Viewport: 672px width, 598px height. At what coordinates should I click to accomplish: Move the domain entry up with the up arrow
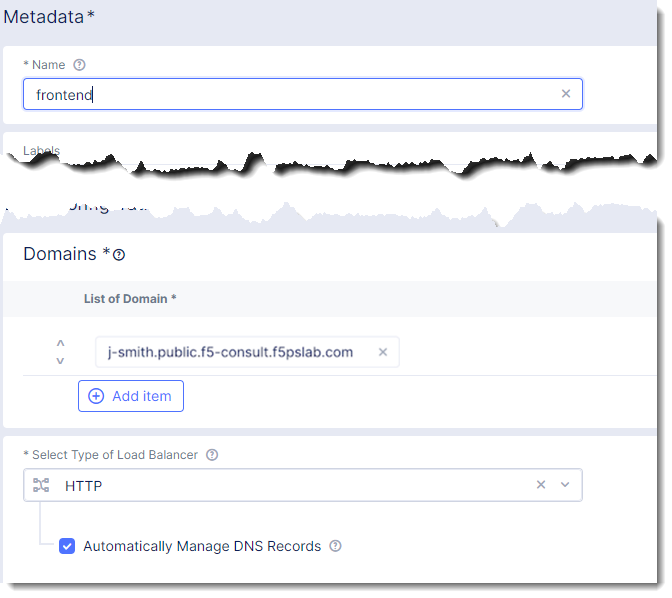coord(60,343)
